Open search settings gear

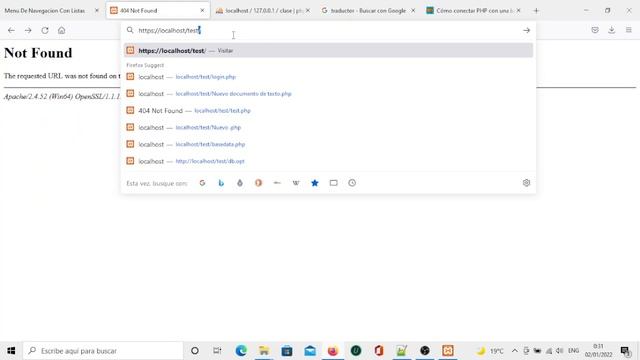pyautogui.click(x=527, y=183)
